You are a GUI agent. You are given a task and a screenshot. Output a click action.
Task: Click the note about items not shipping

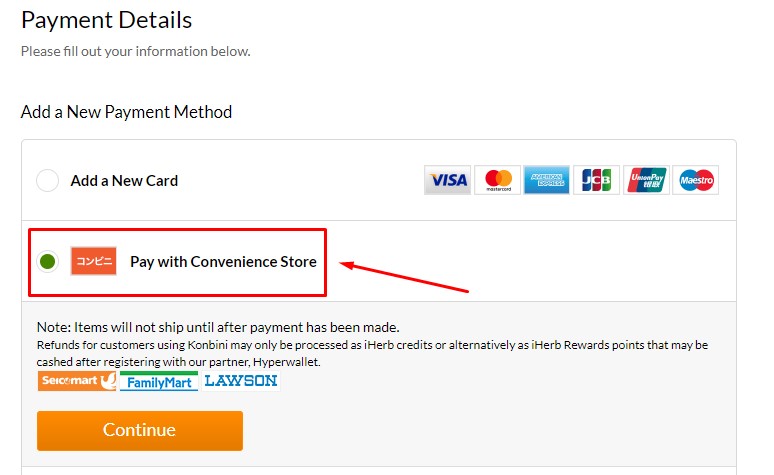click(218, 327)
